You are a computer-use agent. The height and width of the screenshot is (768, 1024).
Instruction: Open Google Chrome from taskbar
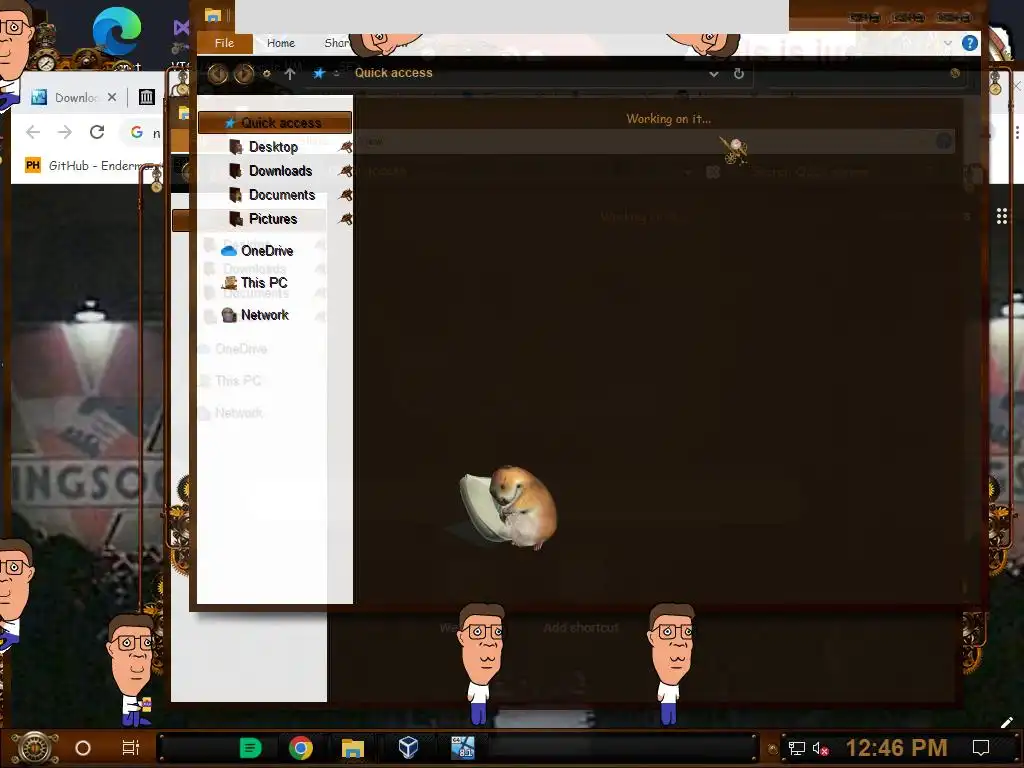pyautogui.click(x=300, y=748)
